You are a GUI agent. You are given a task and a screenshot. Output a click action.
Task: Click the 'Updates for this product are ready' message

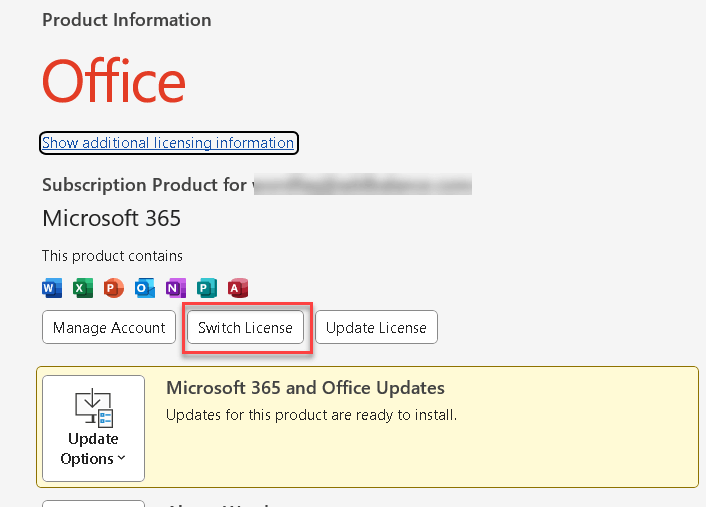[310, 414]
